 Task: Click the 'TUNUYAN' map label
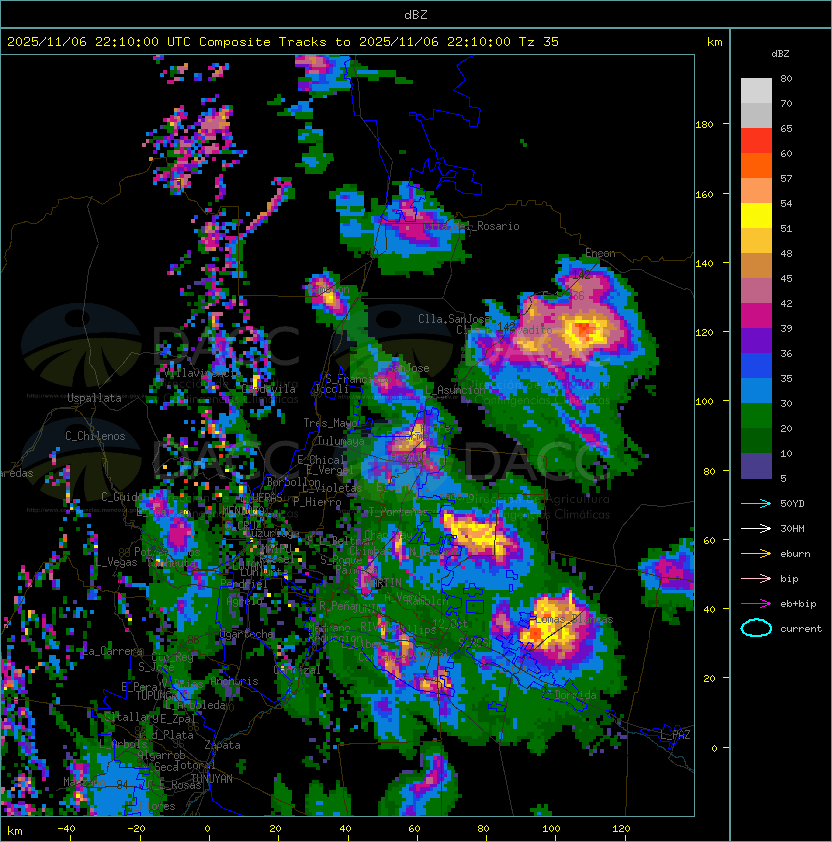pos(212,779)
